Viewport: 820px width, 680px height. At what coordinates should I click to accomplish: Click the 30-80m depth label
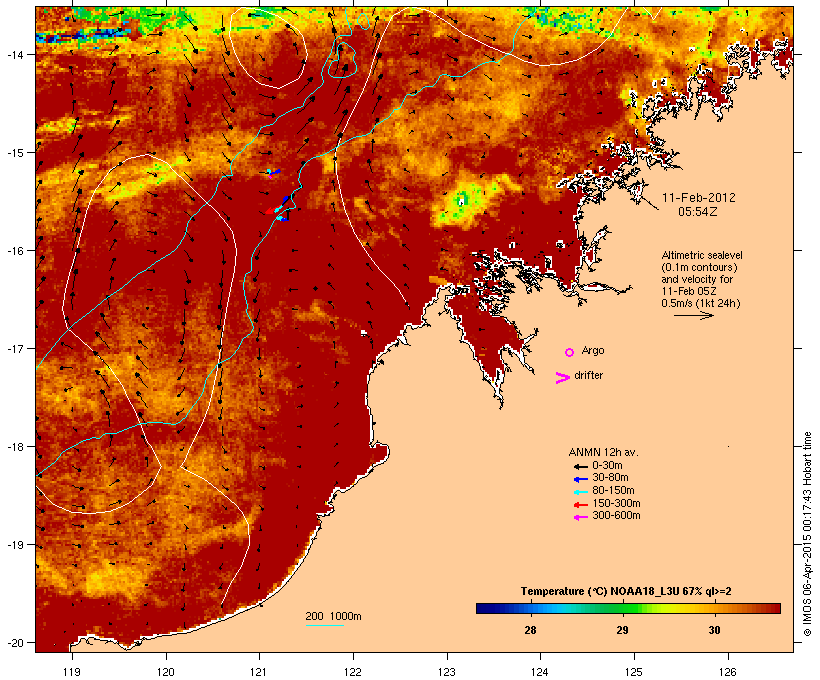tap(610, 478)
